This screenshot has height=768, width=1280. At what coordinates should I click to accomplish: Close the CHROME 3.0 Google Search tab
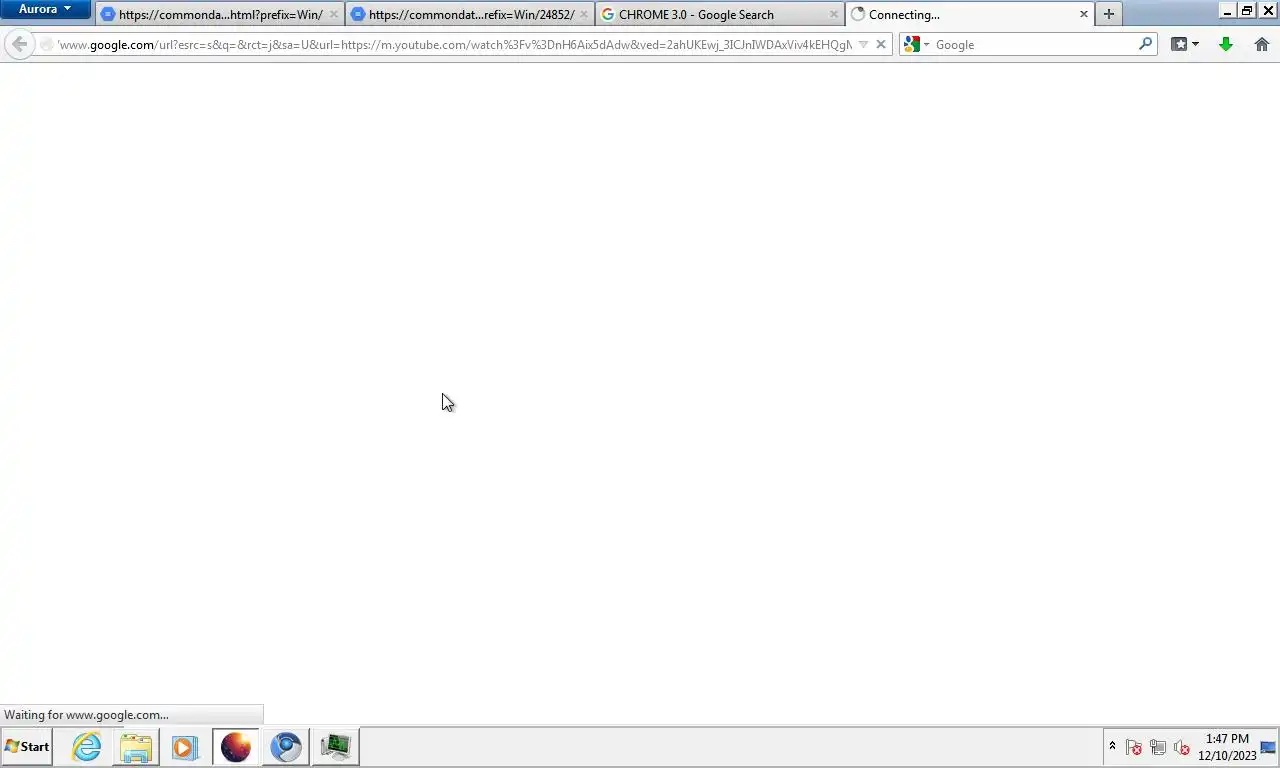click(x=834, y=15)
